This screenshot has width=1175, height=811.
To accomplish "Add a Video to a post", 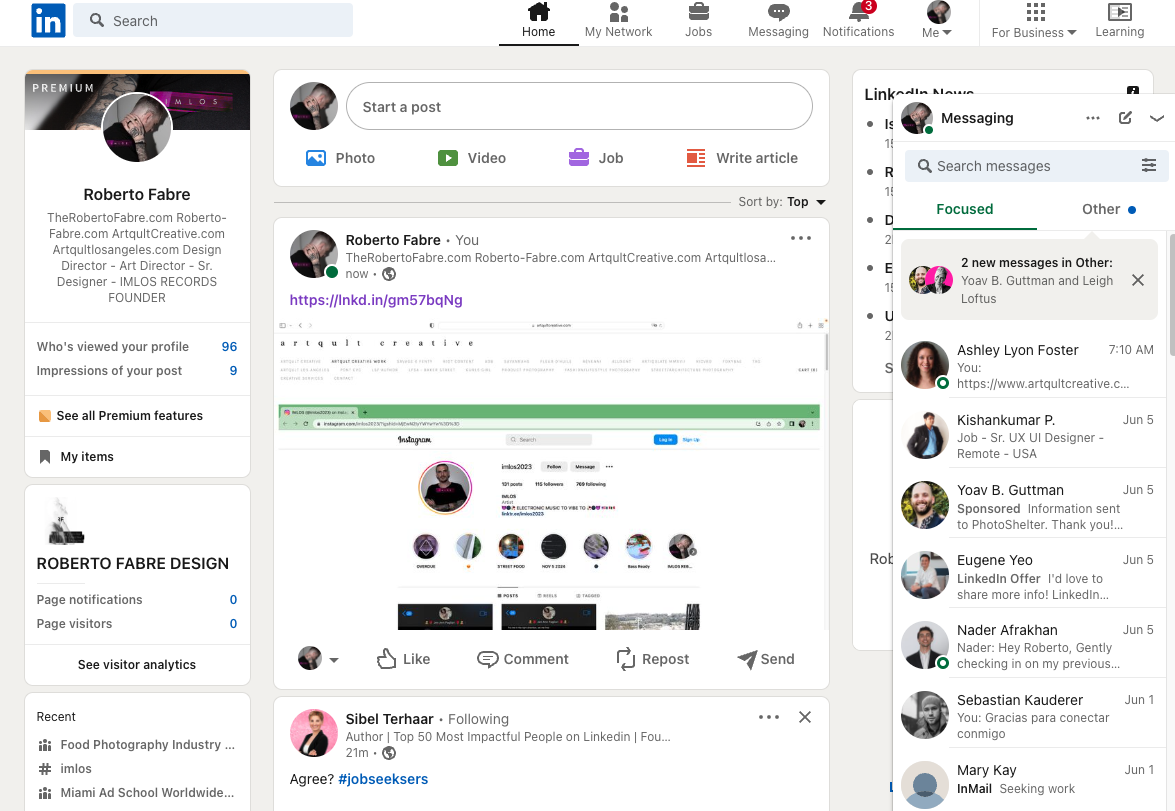I will [472, 158].
